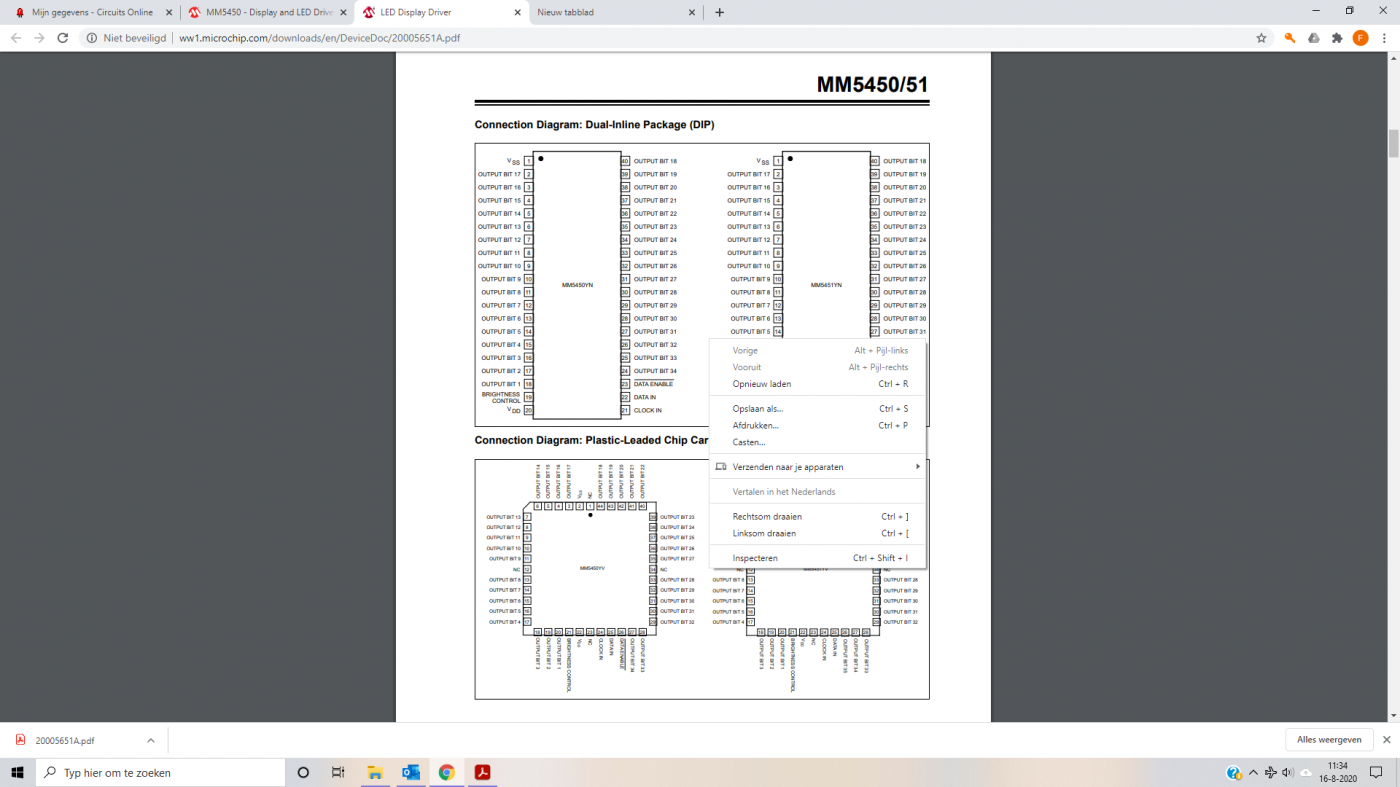This screenshot has height=787, width=1400.
Task: Open the orange key extension
Action: (x=1290, y=38)
